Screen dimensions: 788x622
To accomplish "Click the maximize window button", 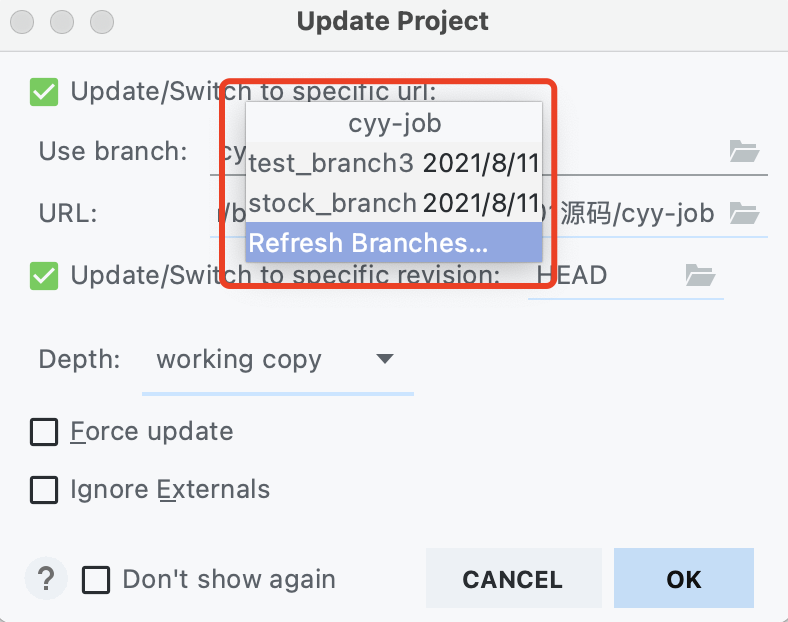I will coord(102,22).
